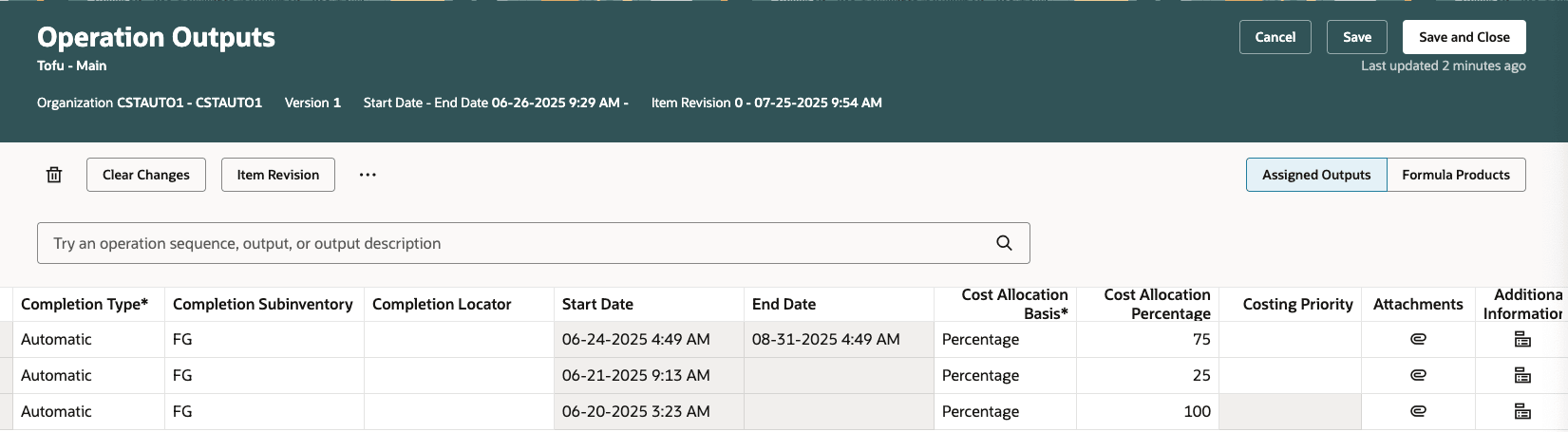The width and height of the screenshot is (1568, 432).
Task: Open attachments for the 100 percent row
Action: click(x=1418, y=411)
